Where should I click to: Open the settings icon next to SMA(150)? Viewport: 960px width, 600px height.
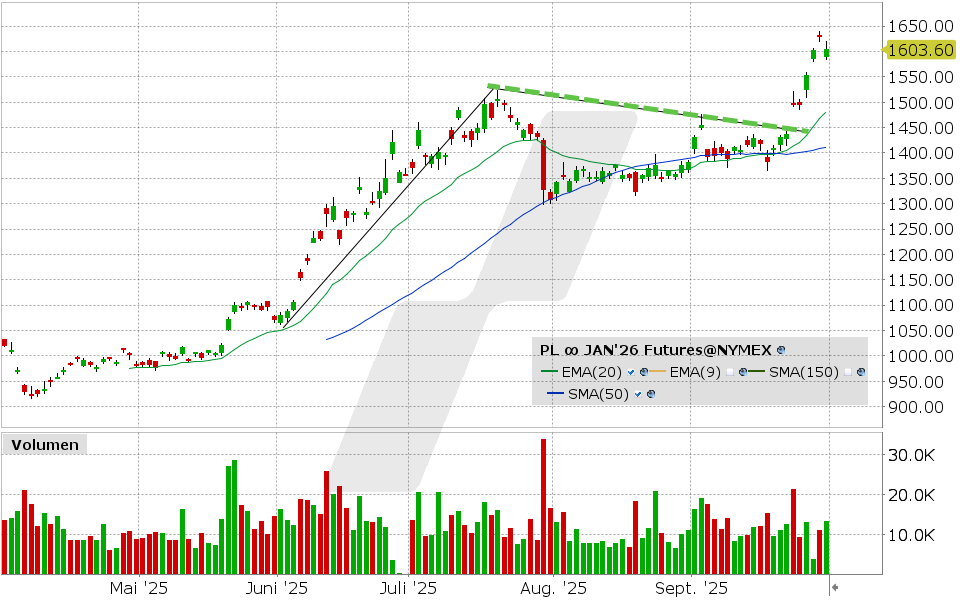tap(861, 373)
